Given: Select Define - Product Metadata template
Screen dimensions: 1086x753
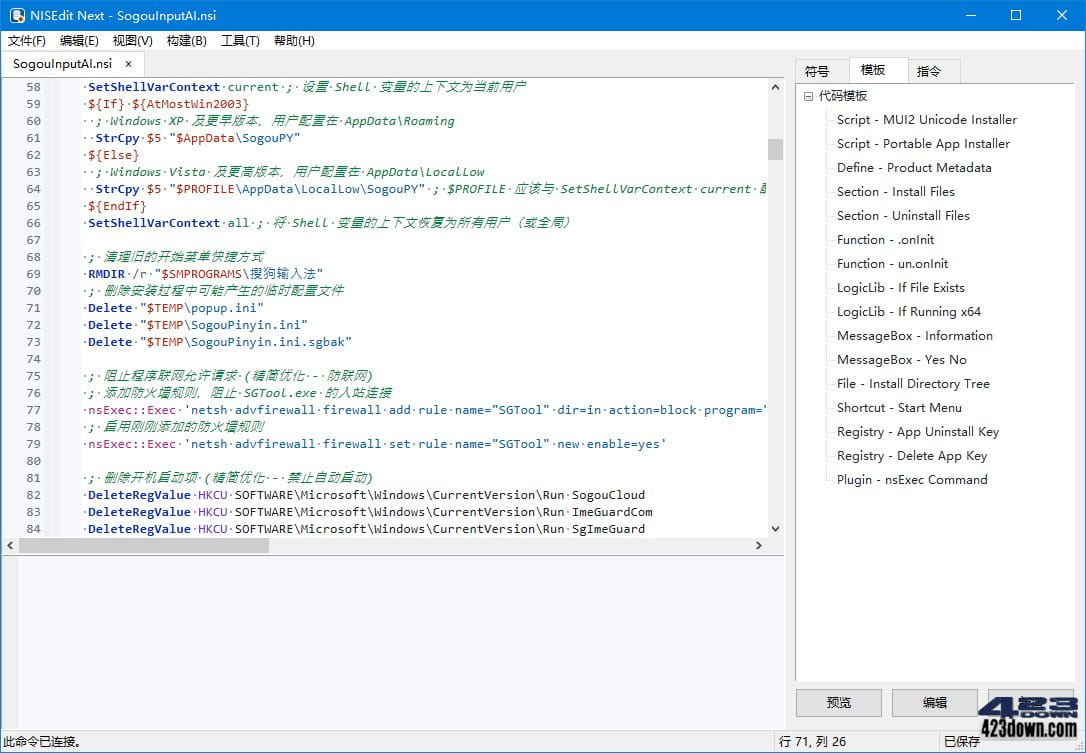Looking at the screenshot, I should click(x=914, y=168).
